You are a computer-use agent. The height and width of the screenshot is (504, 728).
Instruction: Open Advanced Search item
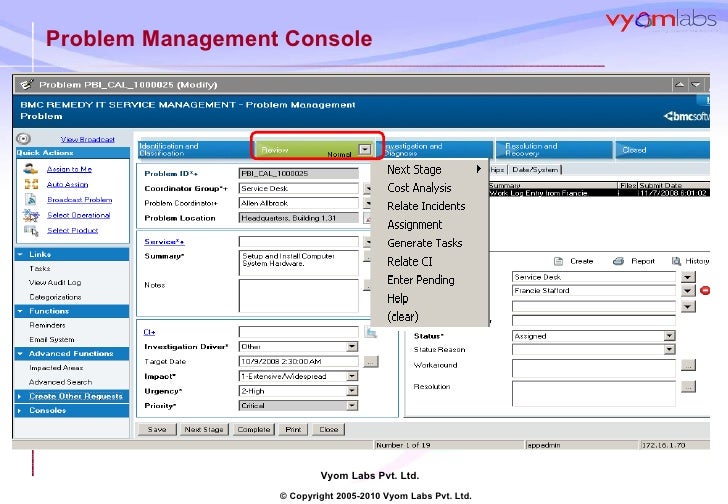(x=60, y=382)
